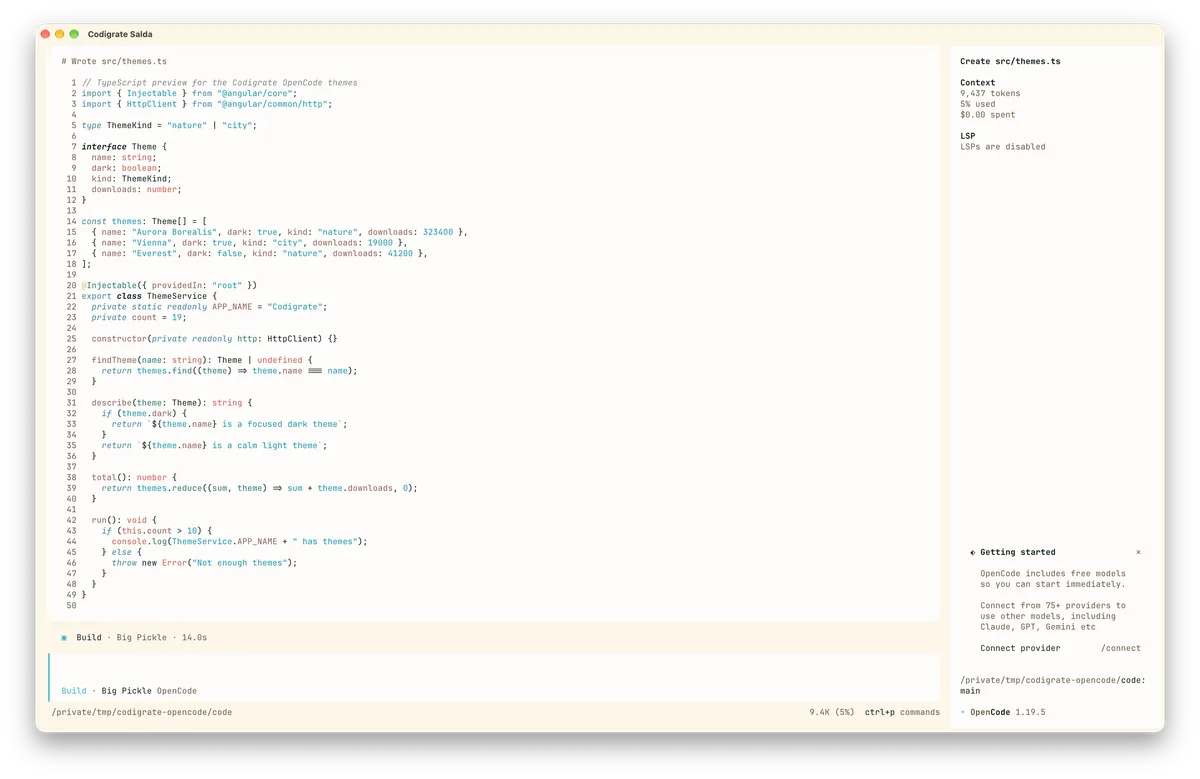
Task: Click the "5% used" value
Action: (978, 104)
